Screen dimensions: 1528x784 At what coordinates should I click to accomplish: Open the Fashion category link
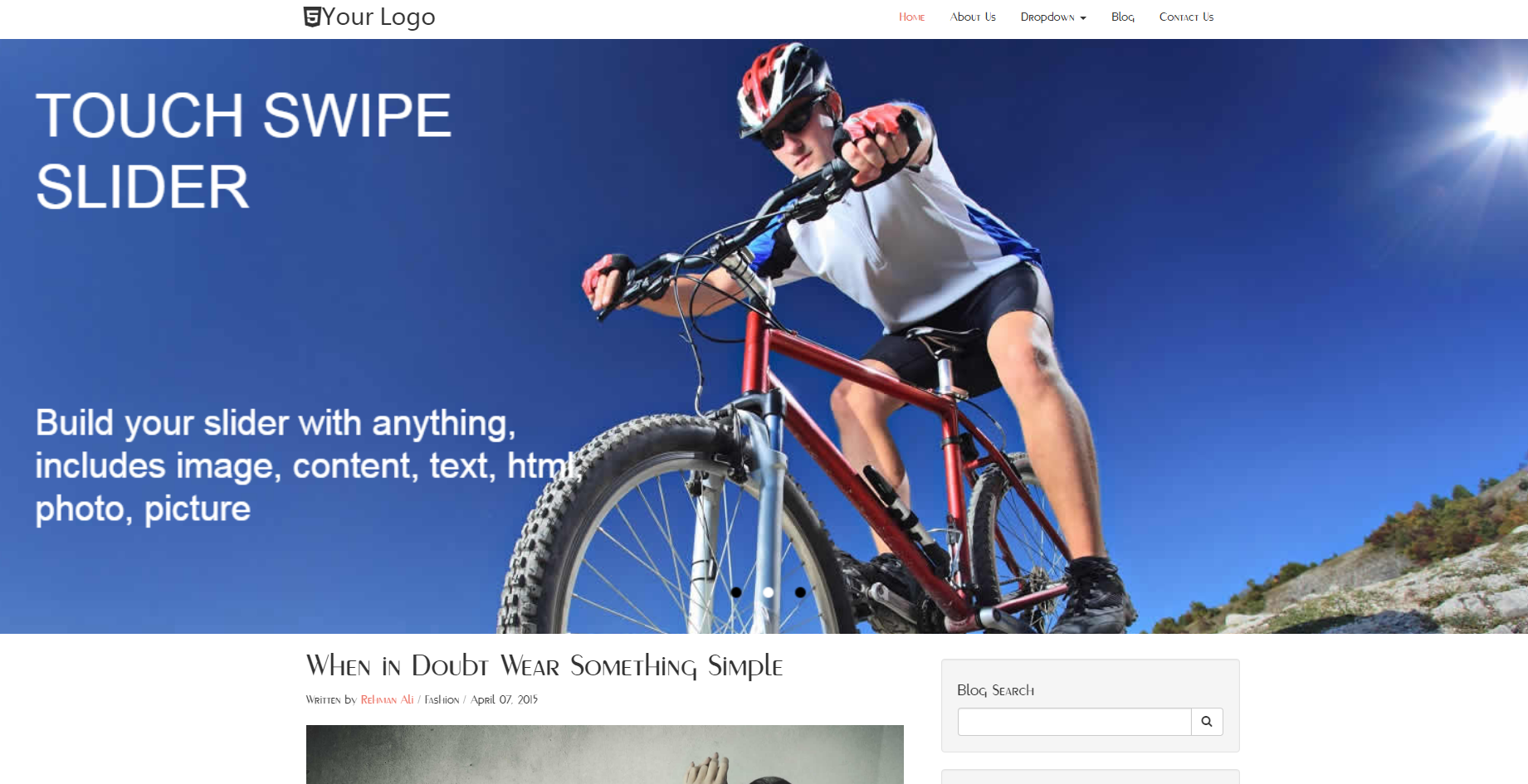[442, 699]
